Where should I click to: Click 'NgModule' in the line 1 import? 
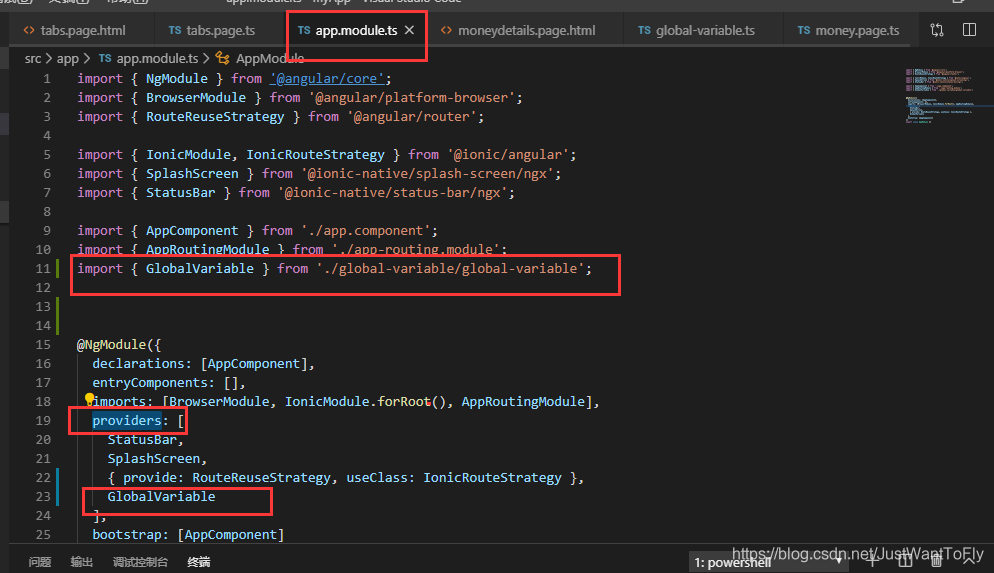tap(177, 79)
